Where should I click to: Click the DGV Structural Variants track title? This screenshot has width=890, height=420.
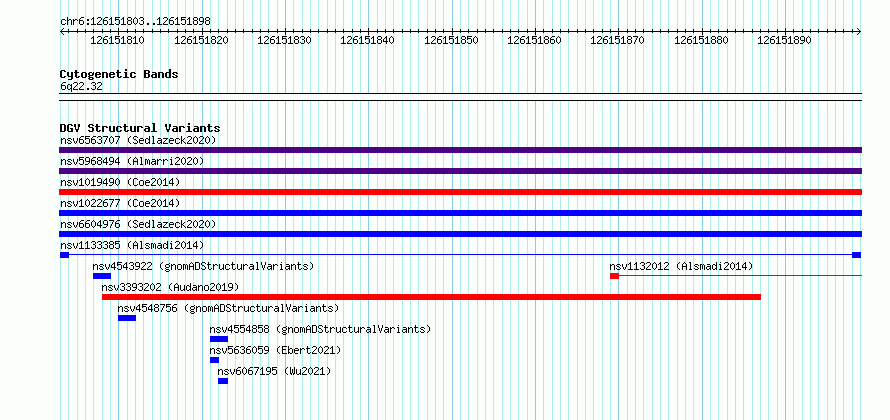140,128
